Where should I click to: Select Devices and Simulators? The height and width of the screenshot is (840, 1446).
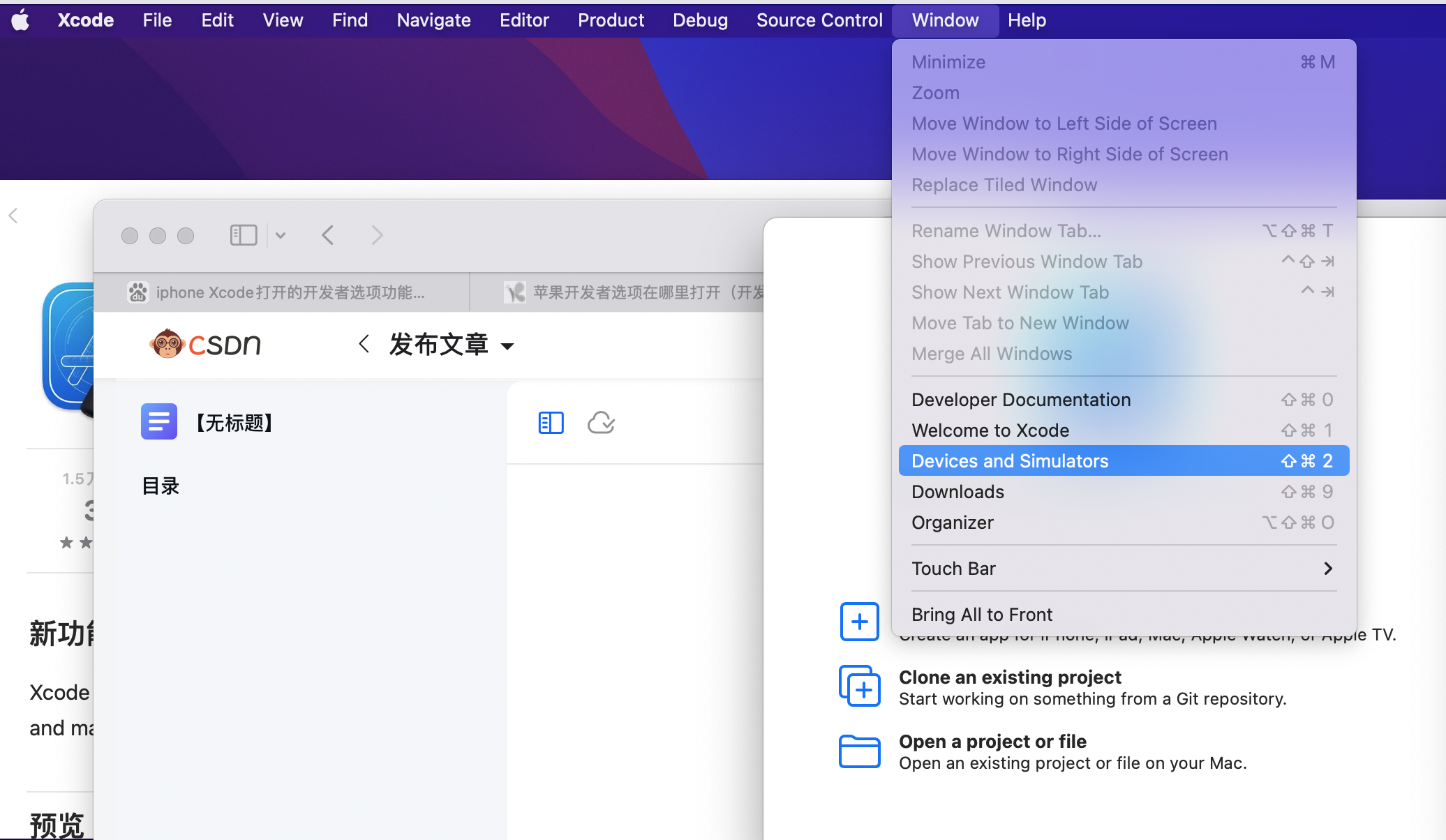[x=1124, y=461]
